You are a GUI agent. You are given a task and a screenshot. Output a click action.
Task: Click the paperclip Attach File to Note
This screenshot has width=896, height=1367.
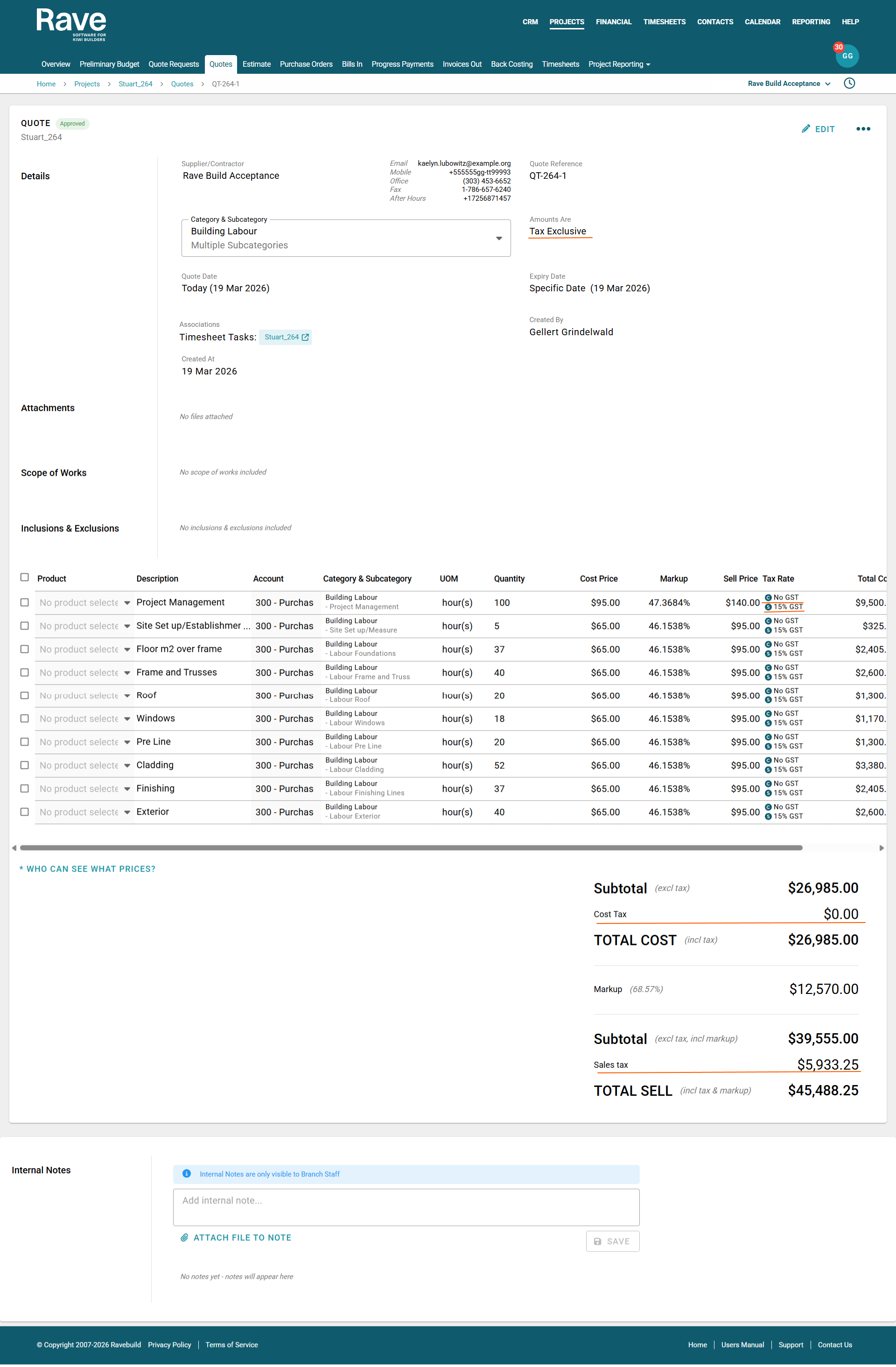[x=184, y=1237]
